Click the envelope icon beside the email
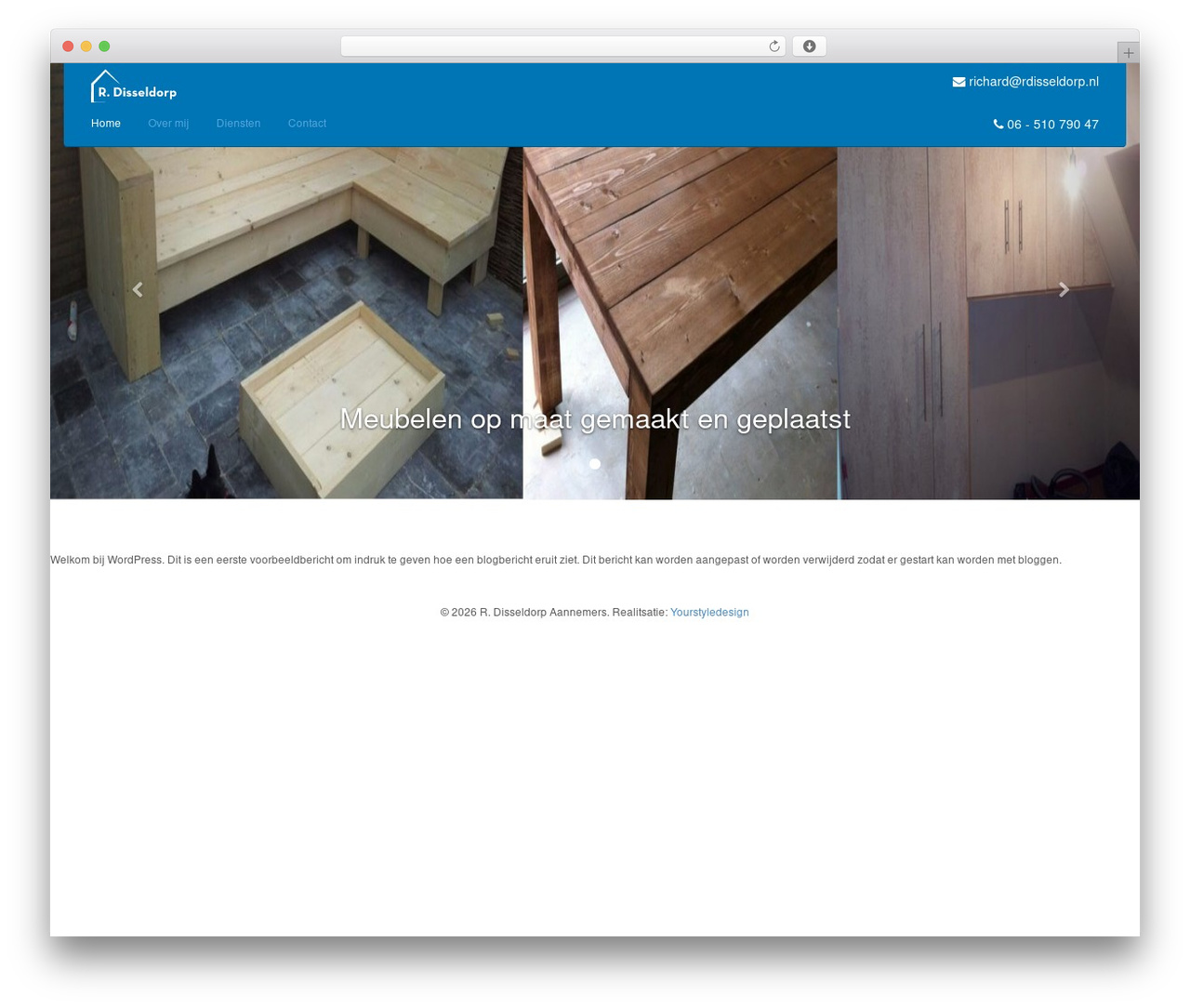The image size is (1190, 1008). point(959,82)
